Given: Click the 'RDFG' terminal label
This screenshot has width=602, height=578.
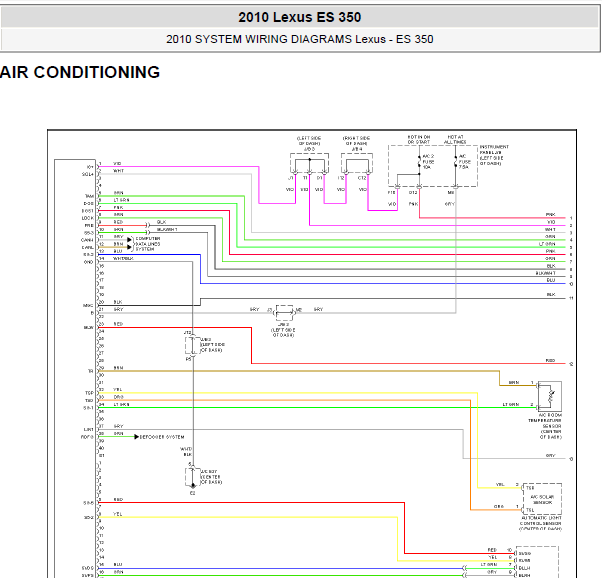Looking at the screenshot, I should [87, 437].
